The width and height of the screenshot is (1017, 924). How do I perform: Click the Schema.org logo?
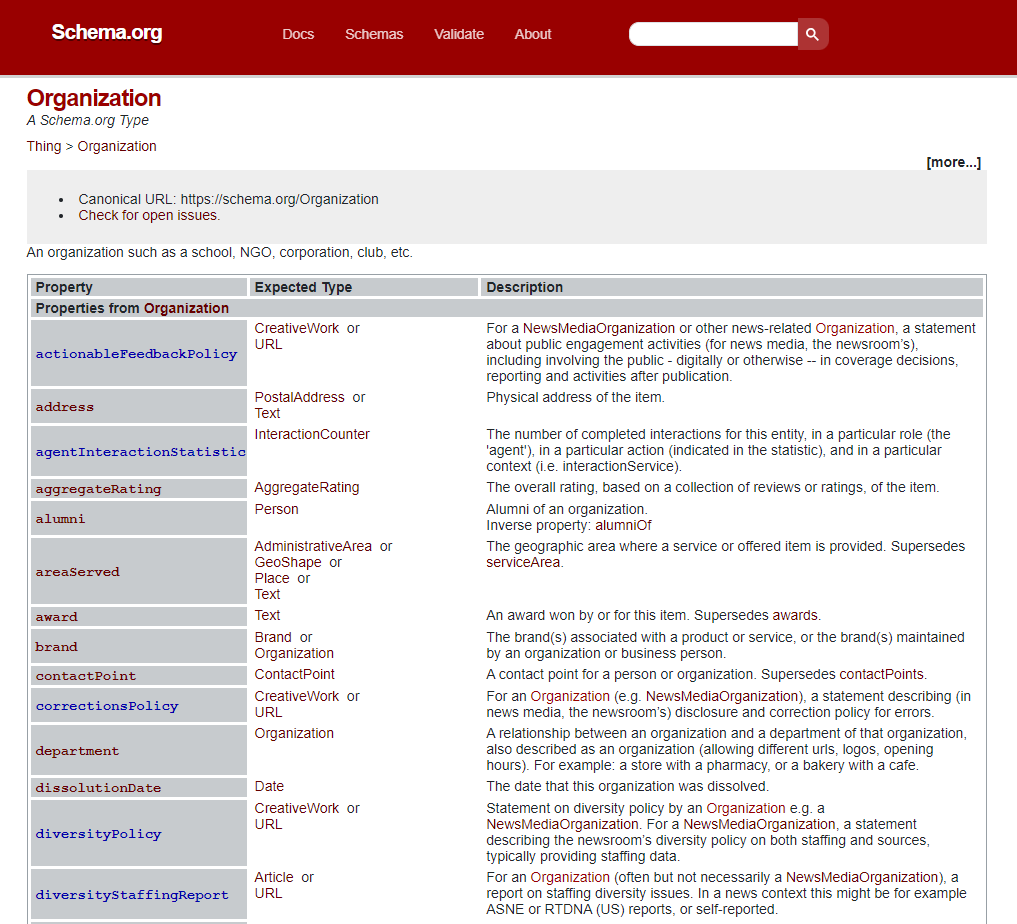tap(106, 33)
